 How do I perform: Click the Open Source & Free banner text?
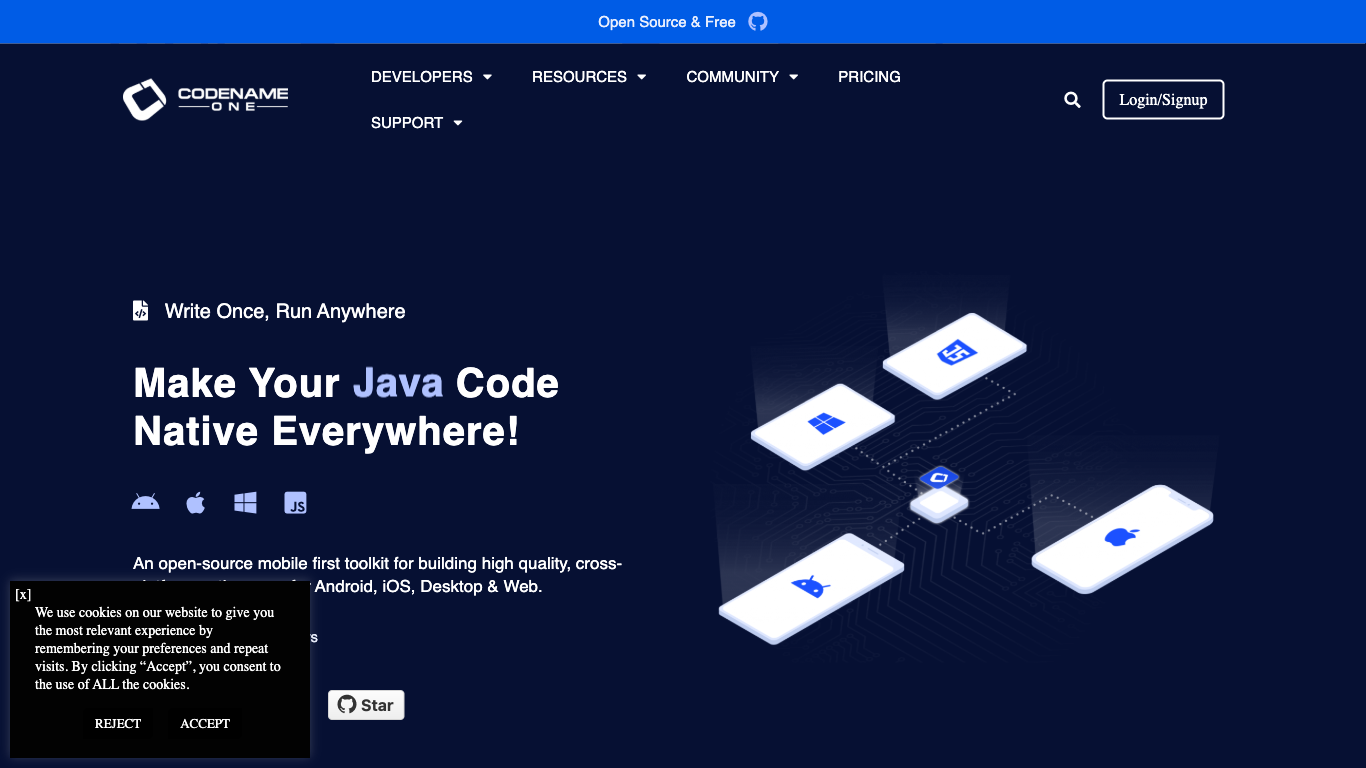pos(667,22)
